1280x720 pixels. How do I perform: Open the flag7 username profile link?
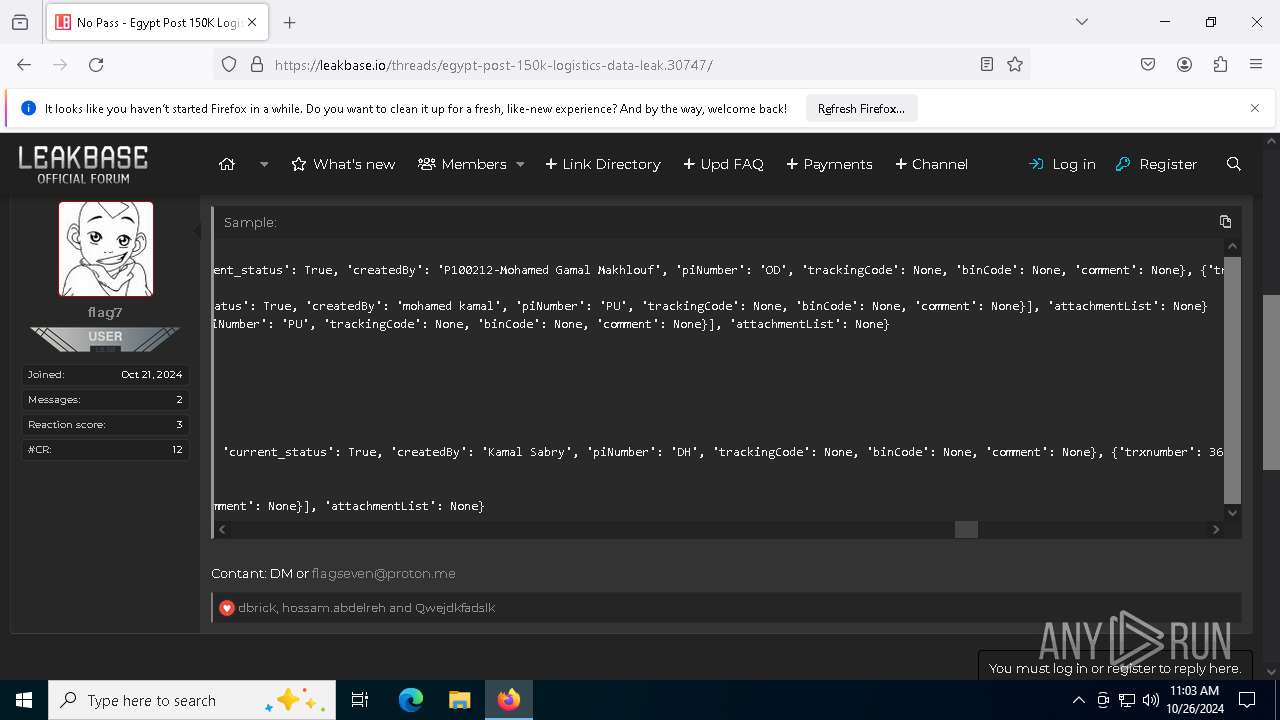105,312
